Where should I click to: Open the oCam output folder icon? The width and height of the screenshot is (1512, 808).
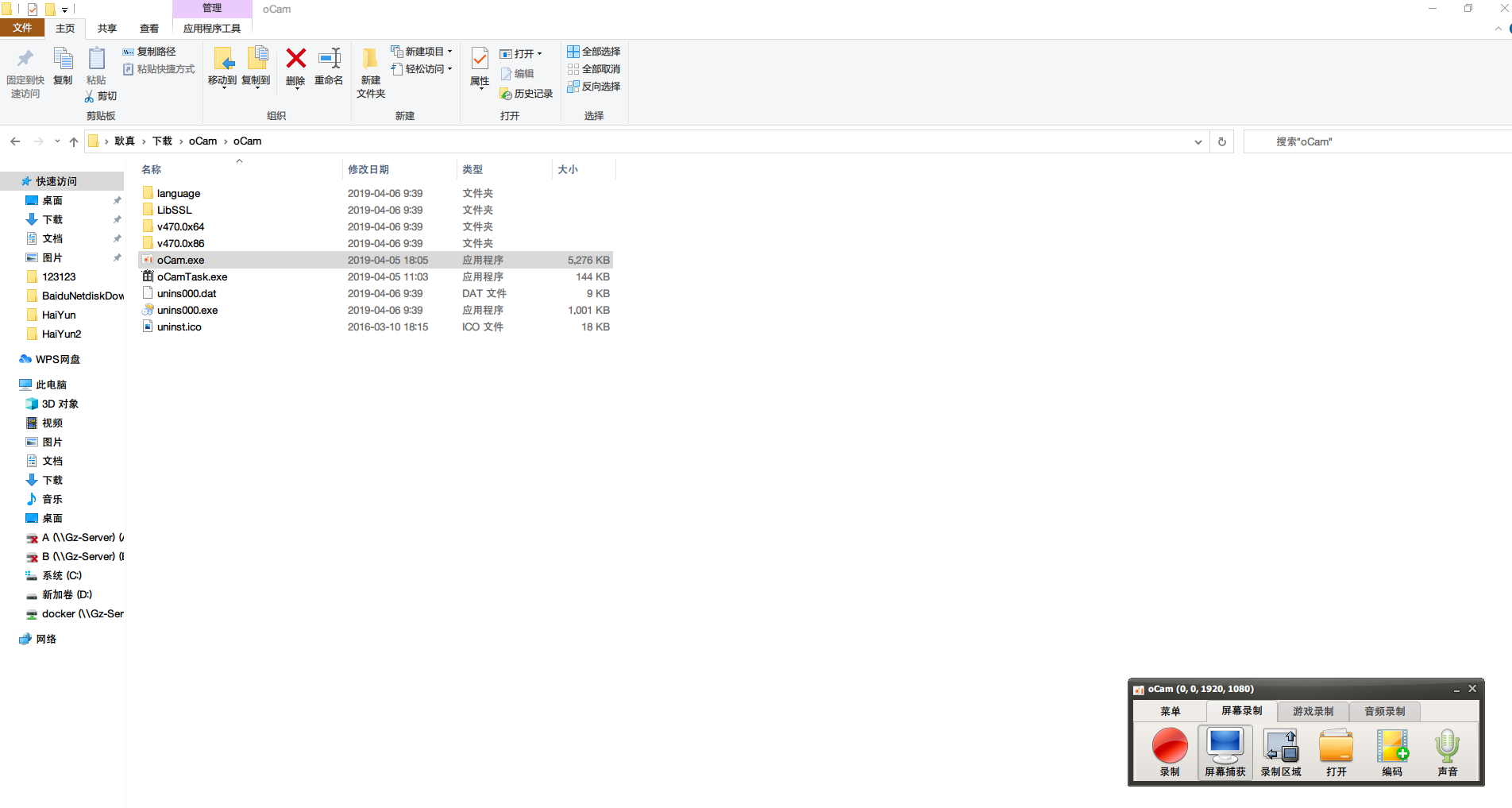click(x=1336, y=748)
